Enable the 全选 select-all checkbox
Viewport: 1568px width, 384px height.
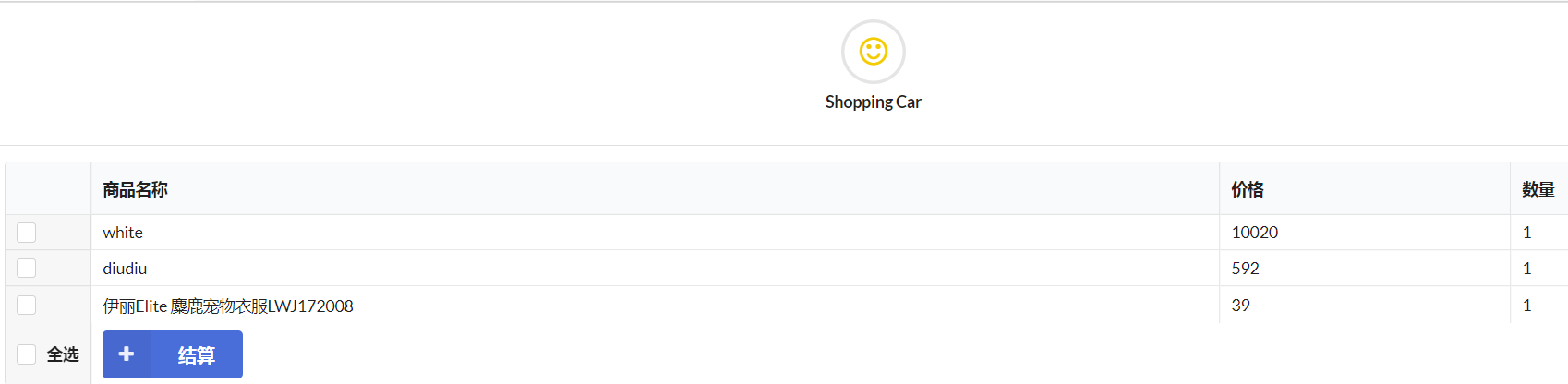click(x=27, y=354)
